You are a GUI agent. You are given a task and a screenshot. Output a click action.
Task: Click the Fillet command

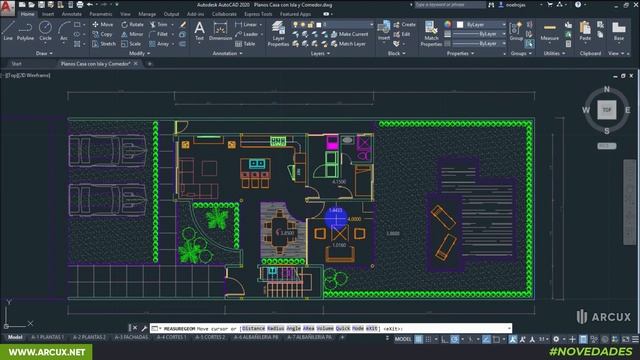tap(158, 34)
